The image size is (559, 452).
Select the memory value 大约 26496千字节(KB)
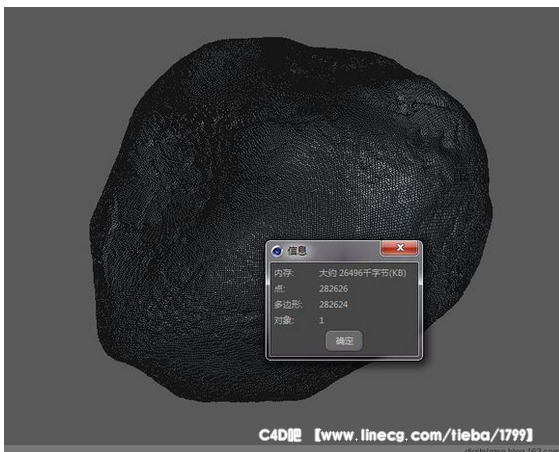point(362,273)
